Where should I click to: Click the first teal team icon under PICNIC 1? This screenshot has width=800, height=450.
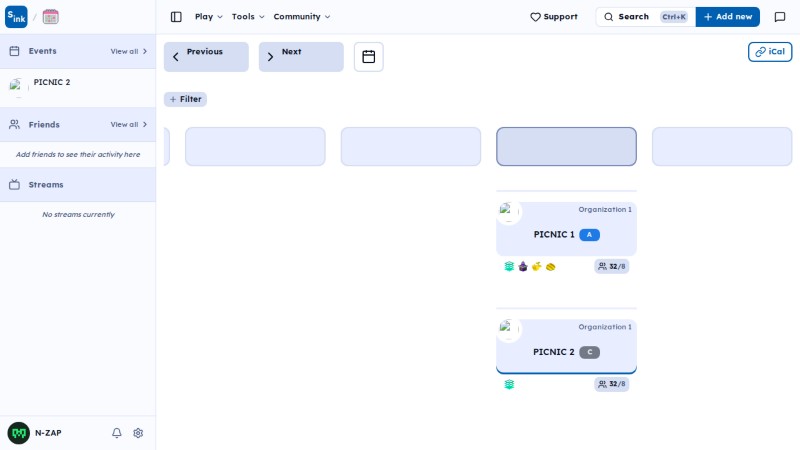(509, 266)
